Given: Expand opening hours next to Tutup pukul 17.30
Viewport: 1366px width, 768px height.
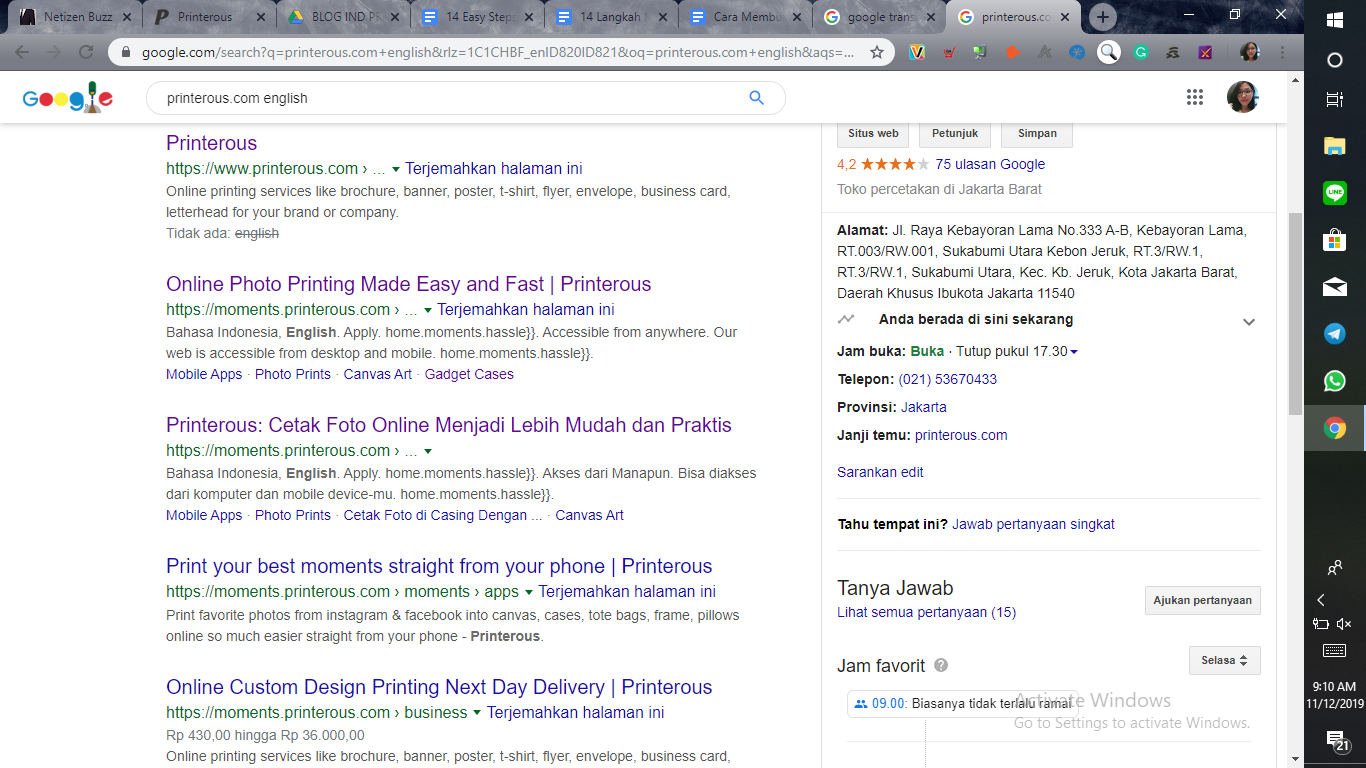Looking at the screenshot, I should click(1074, 352).
